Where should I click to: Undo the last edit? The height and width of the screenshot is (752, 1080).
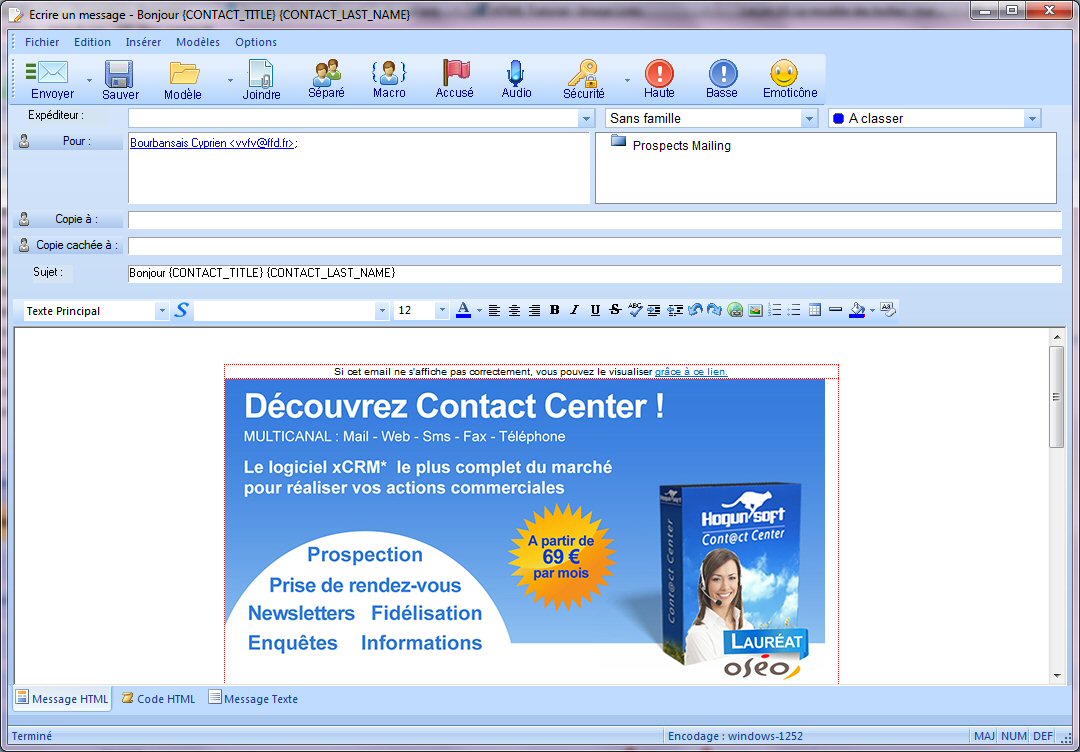(x=694, y=311)
